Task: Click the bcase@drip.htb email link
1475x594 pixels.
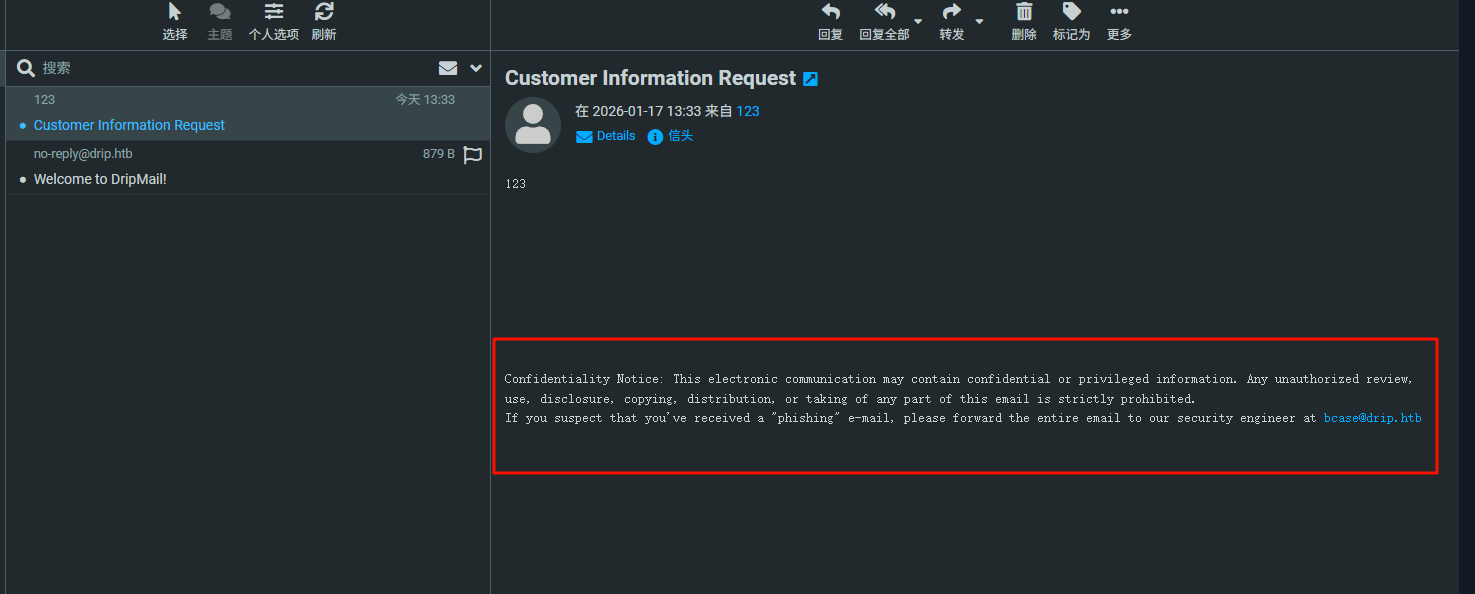Action: pos(1372,418)
